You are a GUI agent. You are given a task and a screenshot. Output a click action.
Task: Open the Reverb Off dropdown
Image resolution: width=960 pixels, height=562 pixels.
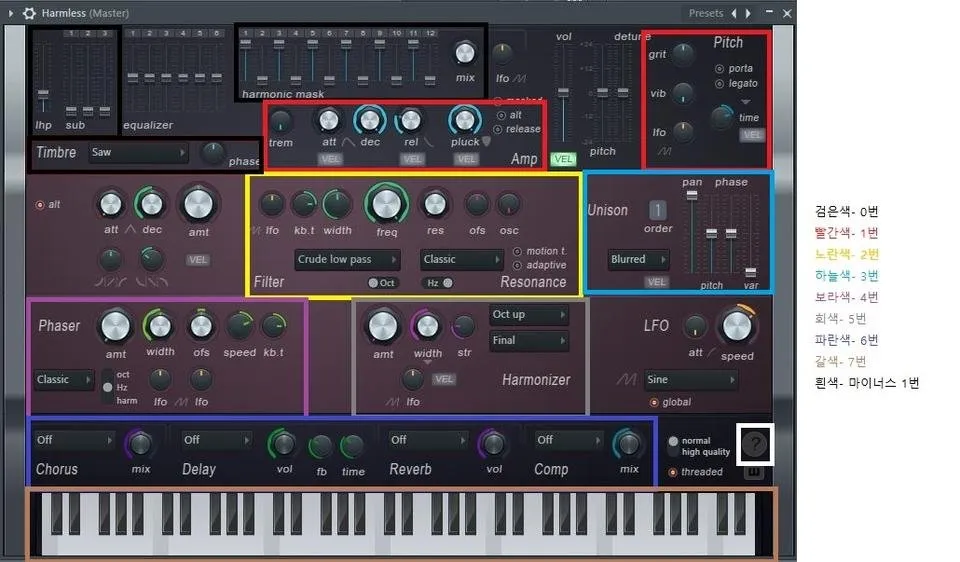click(428, 440)
